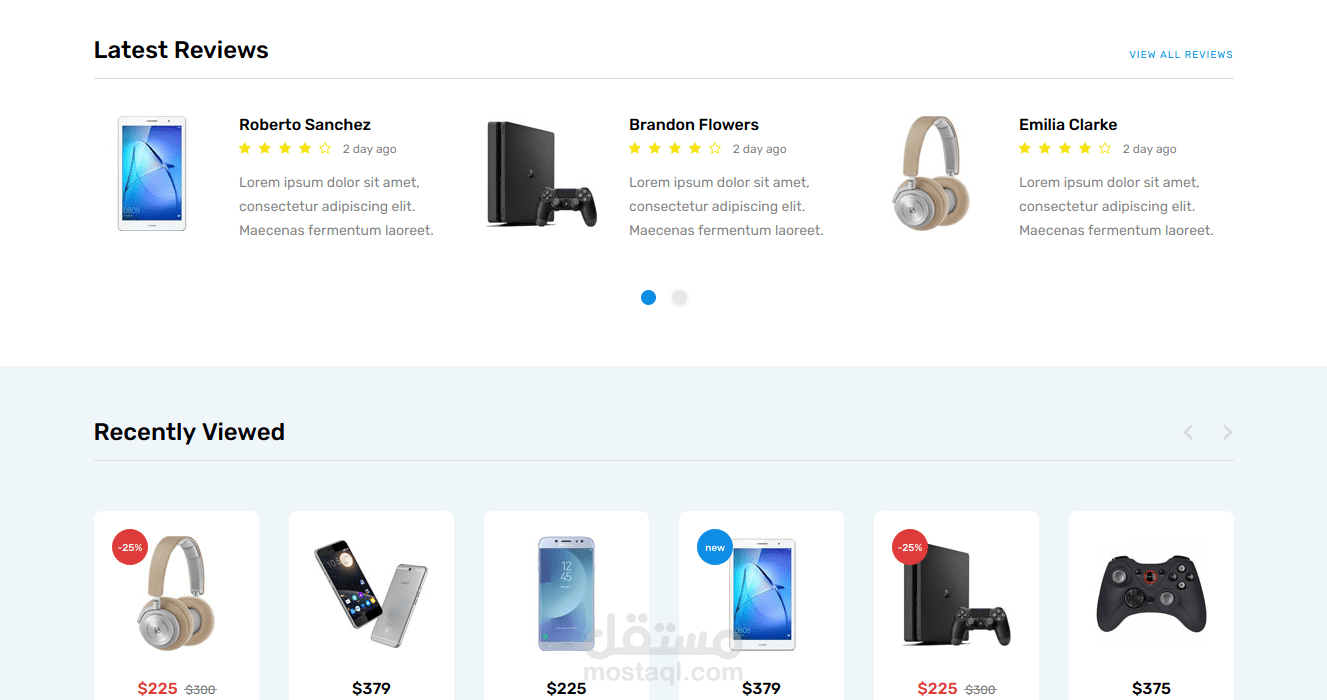
Task: Open the black game controller product priced $375
Action: (1151, 606)
